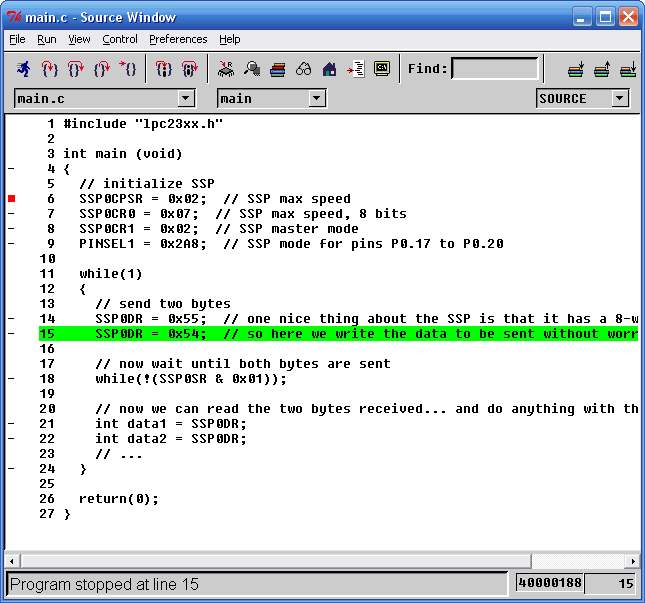
Task: Click the '#include "lpc23xx.h"' line
Action: coord(143,124)
